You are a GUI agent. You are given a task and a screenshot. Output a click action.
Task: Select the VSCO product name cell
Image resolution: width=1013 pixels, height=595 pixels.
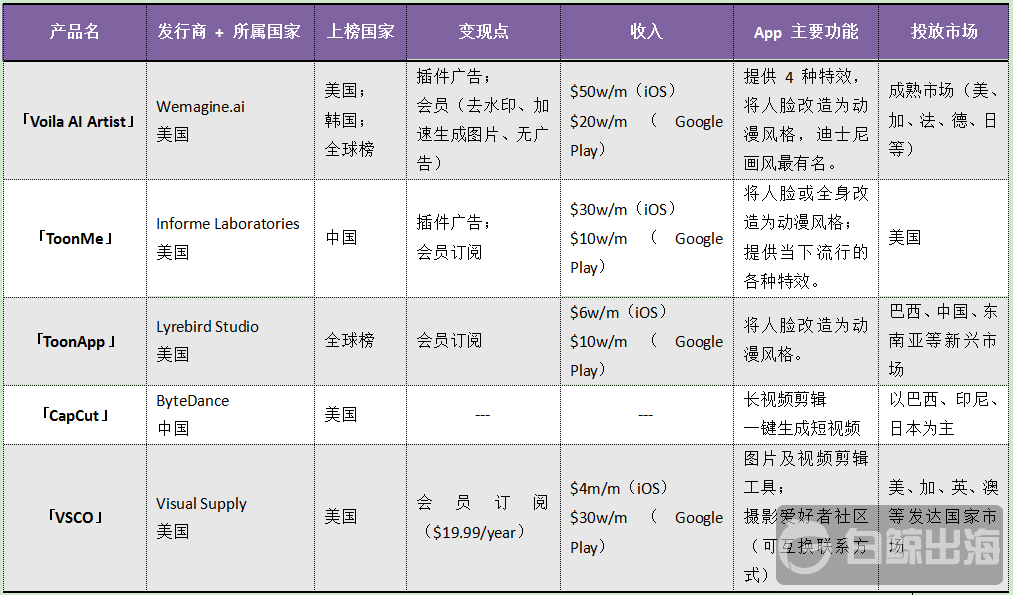75,517
